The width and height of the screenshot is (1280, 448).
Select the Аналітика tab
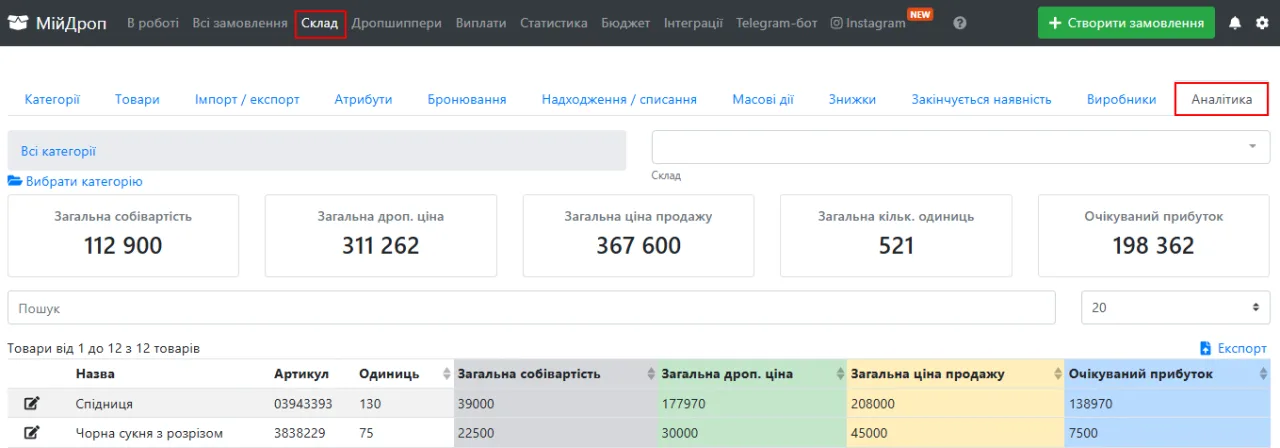(1221, 99)
